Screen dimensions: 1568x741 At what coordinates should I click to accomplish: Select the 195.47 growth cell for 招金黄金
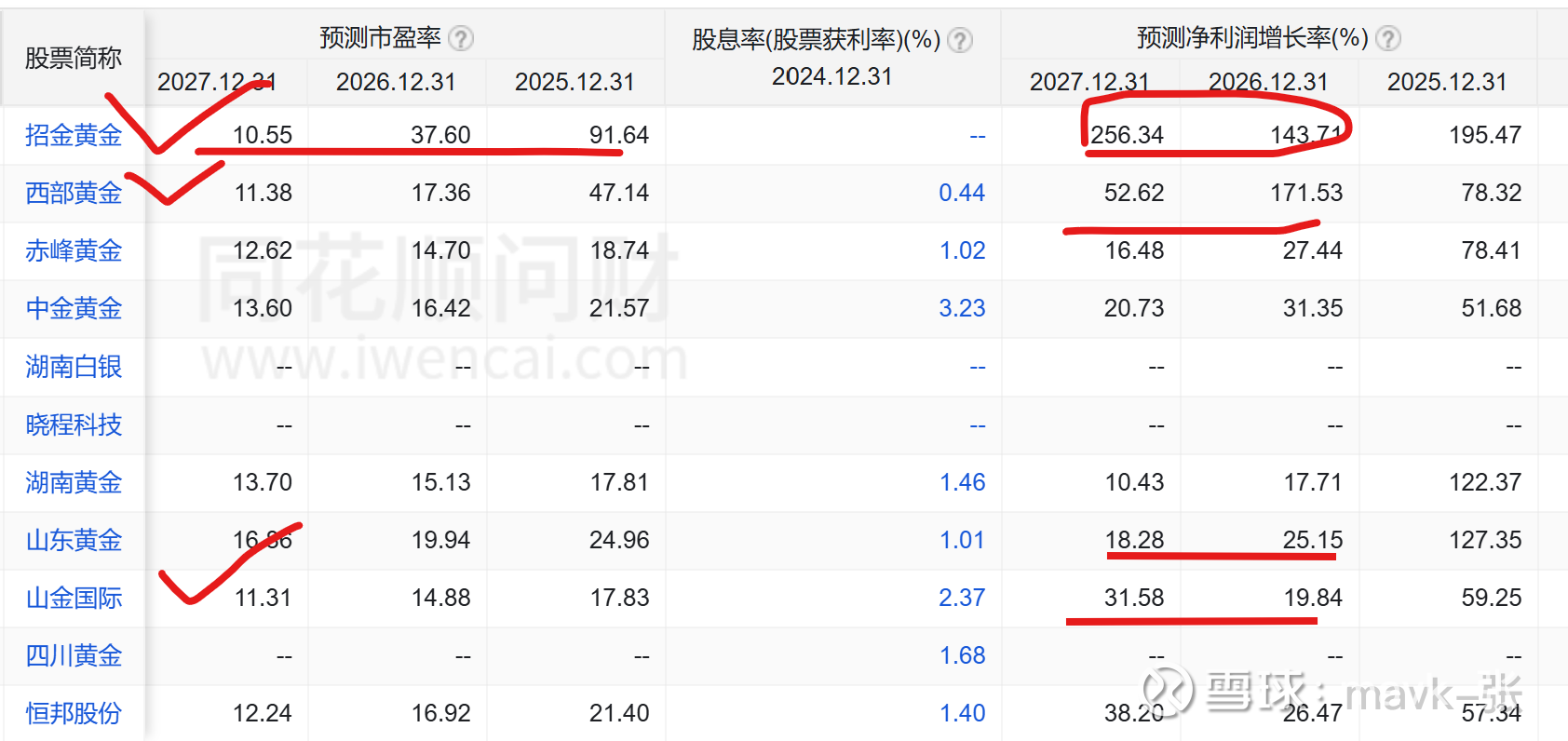(x=1485, y=135)
